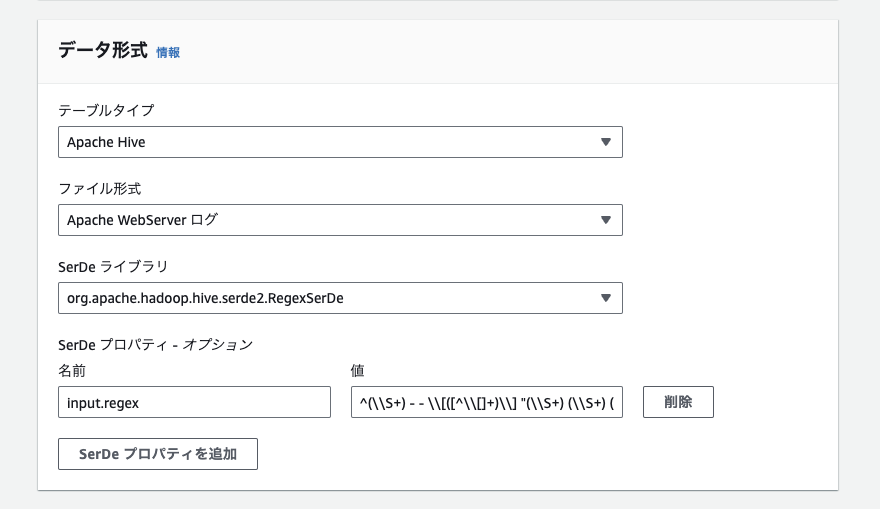Click the SerDe ライブラリ dropdown arrow

(x=606, y=298)
